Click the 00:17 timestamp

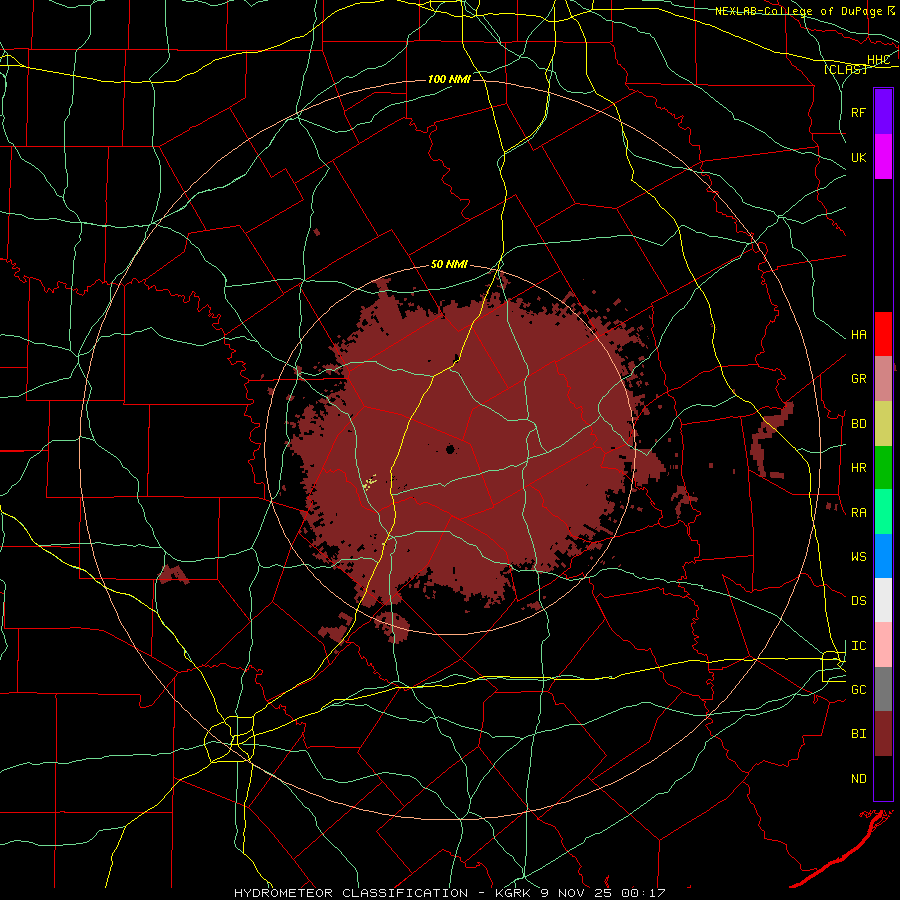[x=644, y=893]
